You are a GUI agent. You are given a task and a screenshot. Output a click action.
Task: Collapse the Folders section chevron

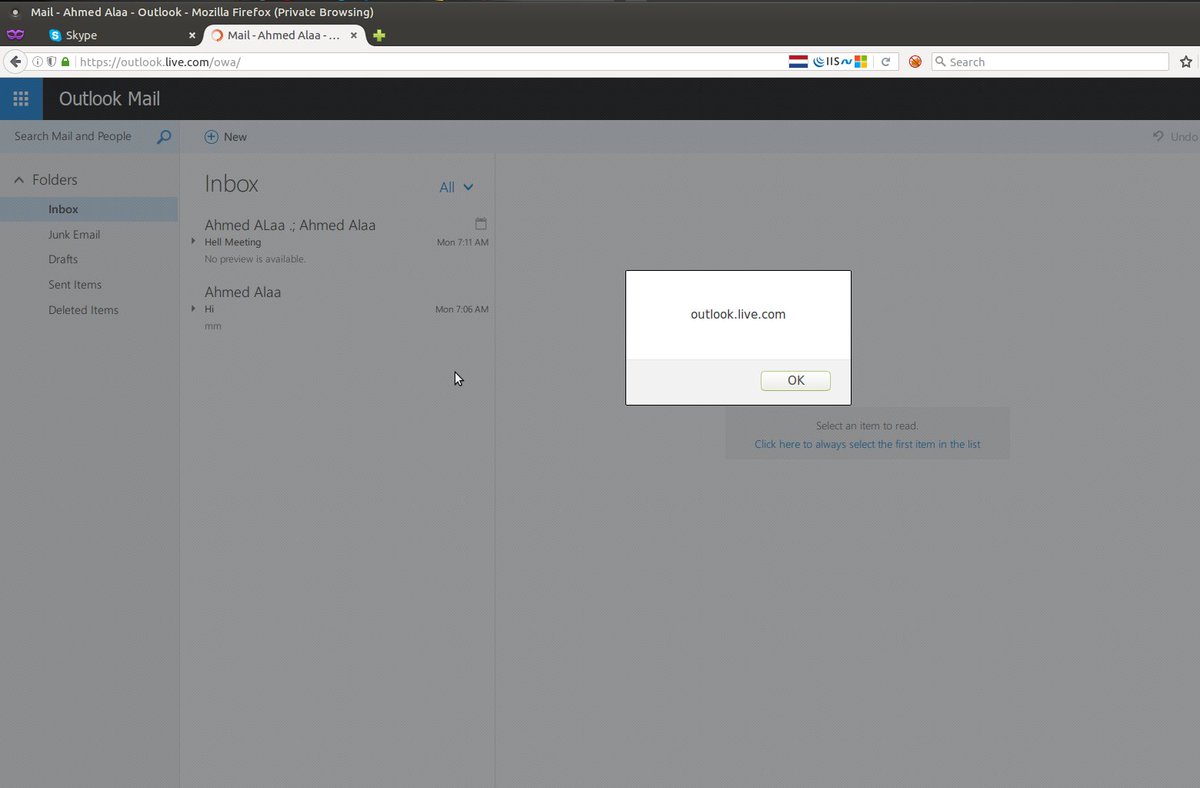19,180
